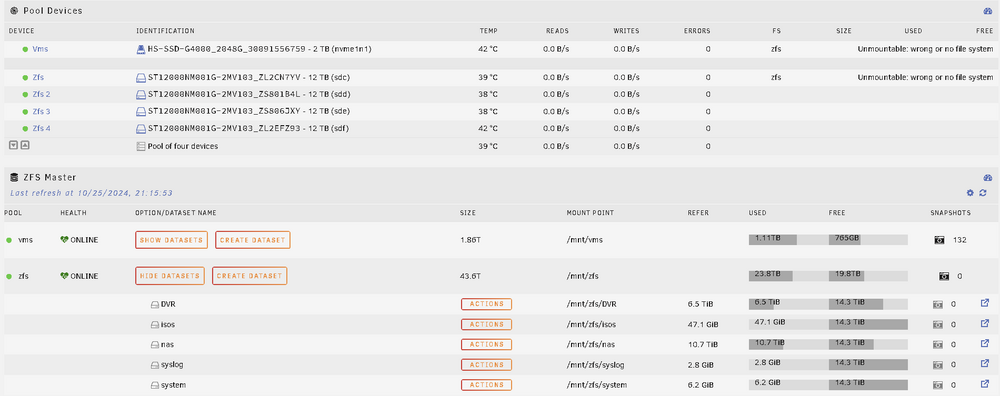Click the vms pool 1.11TB used bar
This screenshot has height=396, width=1000.
[x=788, y=240]
